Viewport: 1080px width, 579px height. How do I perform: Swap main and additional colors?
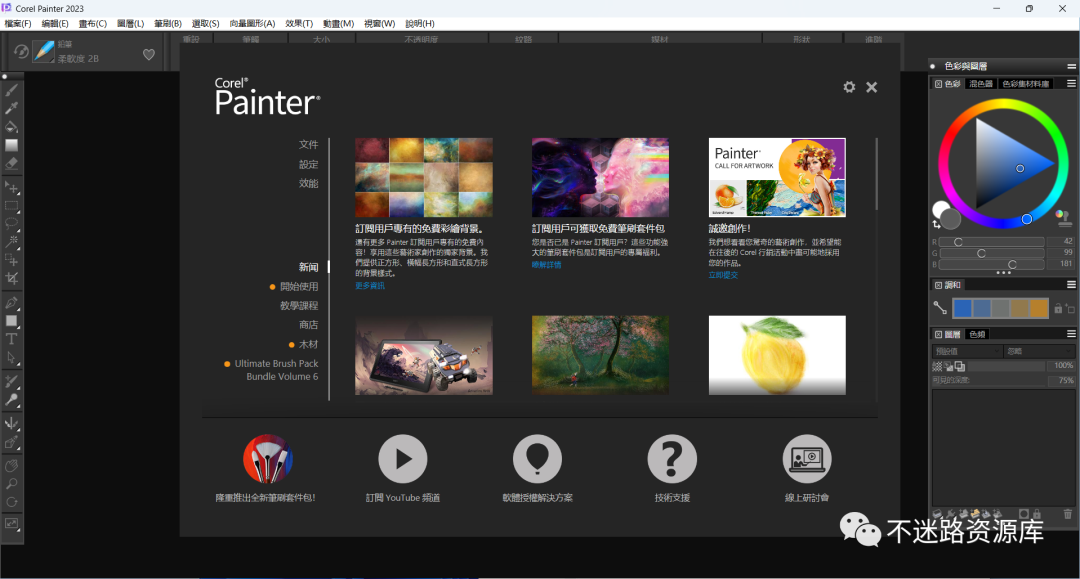(936, 224)
